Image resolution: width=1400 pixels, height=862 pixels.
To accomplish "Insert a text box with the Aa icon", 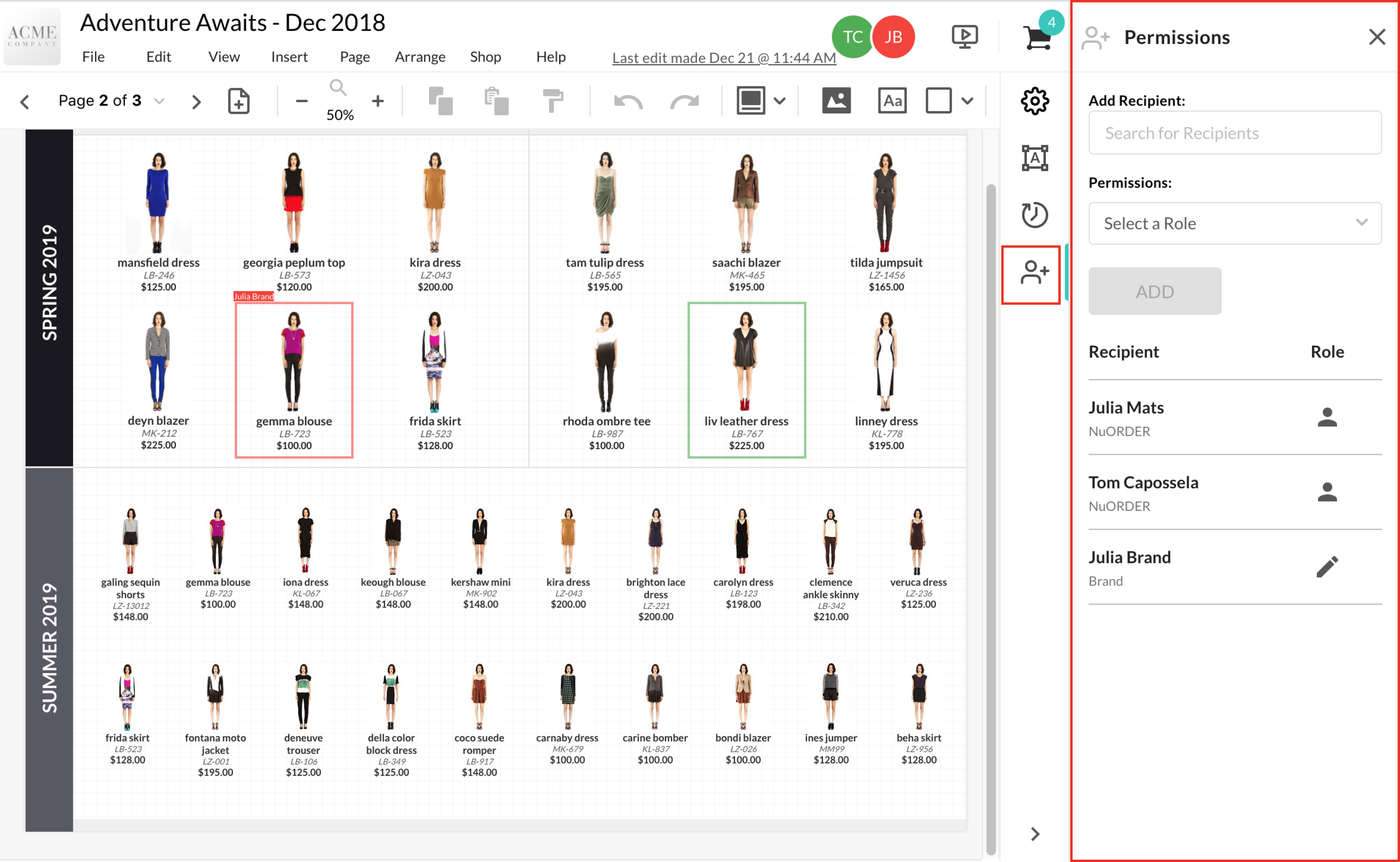I will 892,101.
